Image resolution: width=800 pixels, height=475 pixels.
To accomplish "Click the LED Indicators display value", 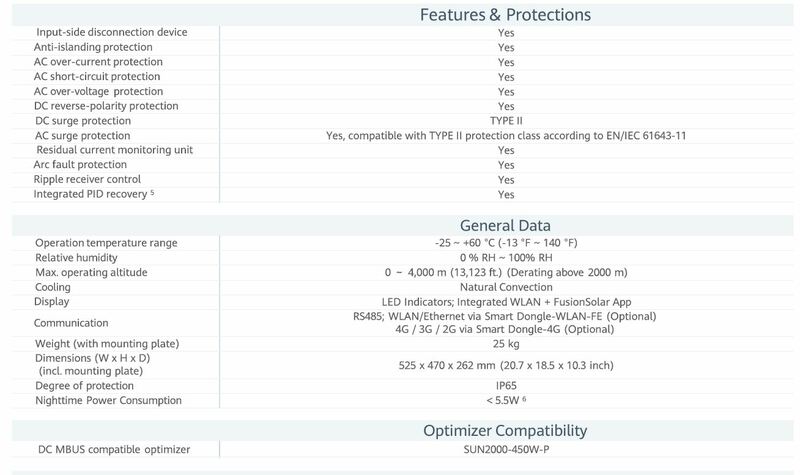I will [x=505, y=302].
